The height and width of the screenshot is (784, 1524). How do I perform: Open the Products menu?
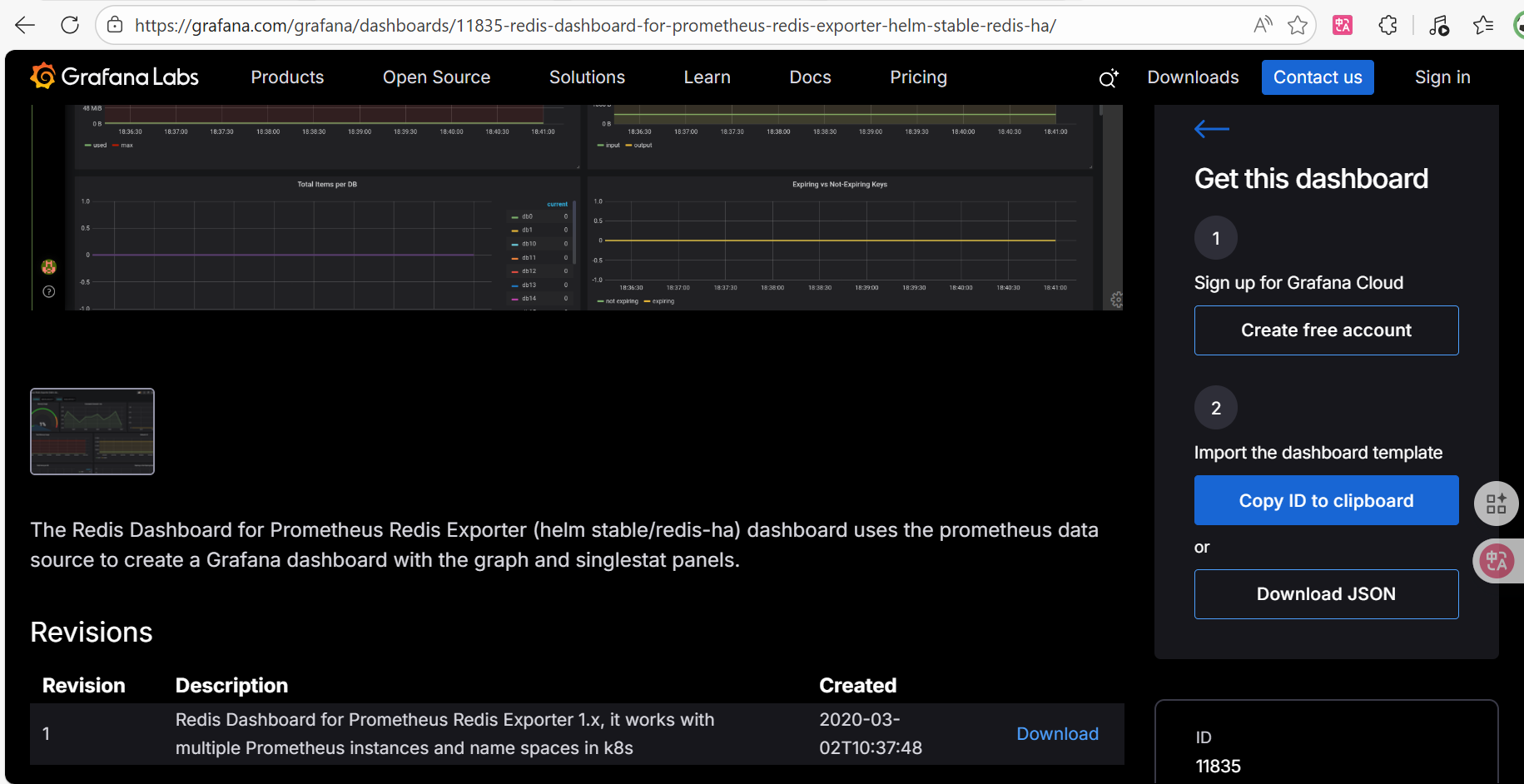[x=287, y=77]
